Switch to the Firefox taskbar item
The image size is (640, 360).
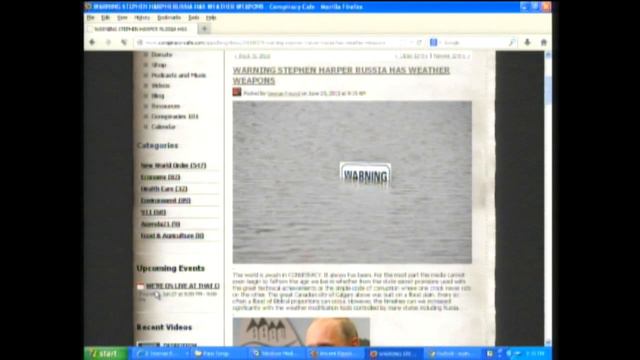394,353
